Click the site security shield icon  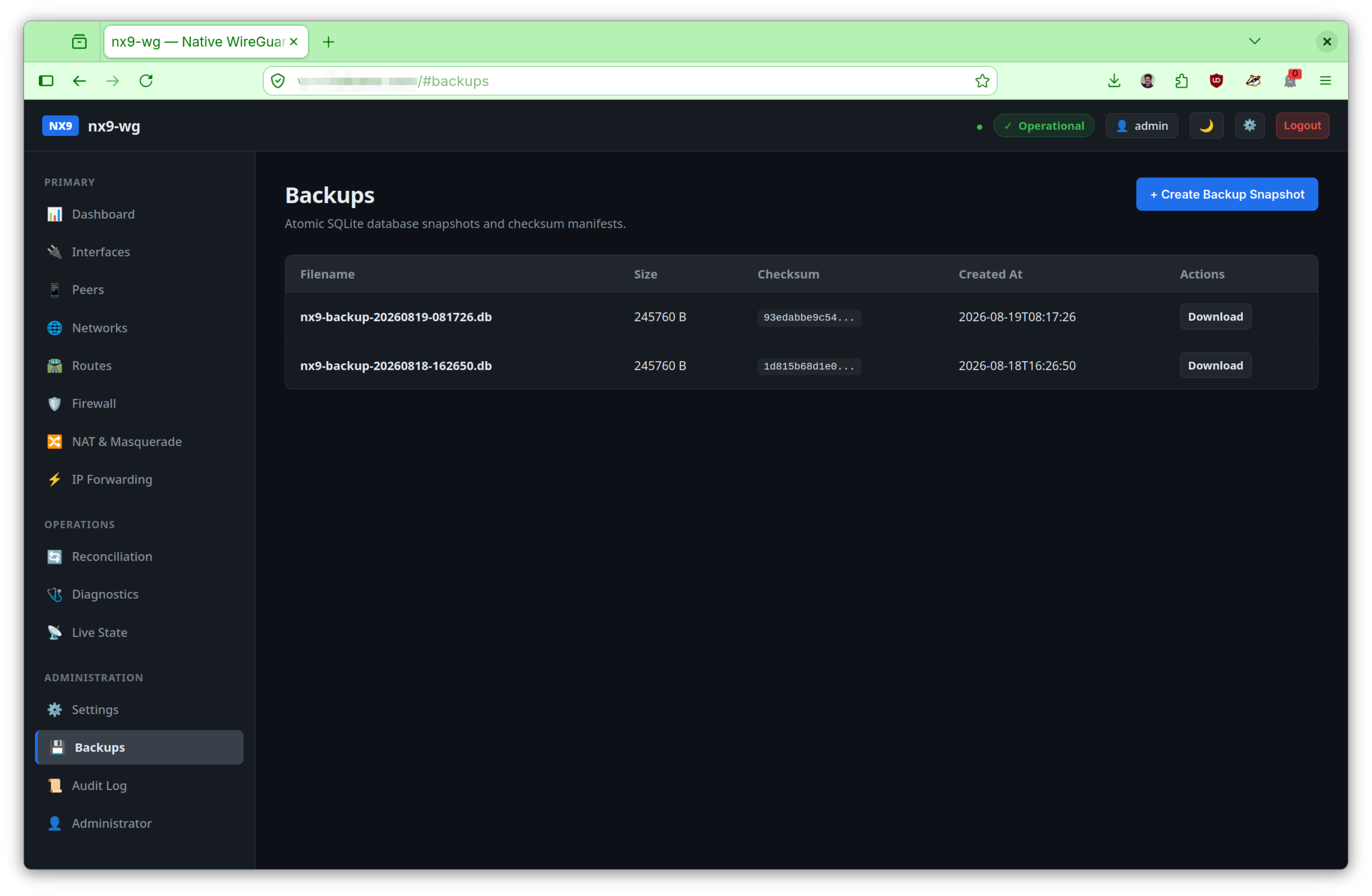pos(278,80)
